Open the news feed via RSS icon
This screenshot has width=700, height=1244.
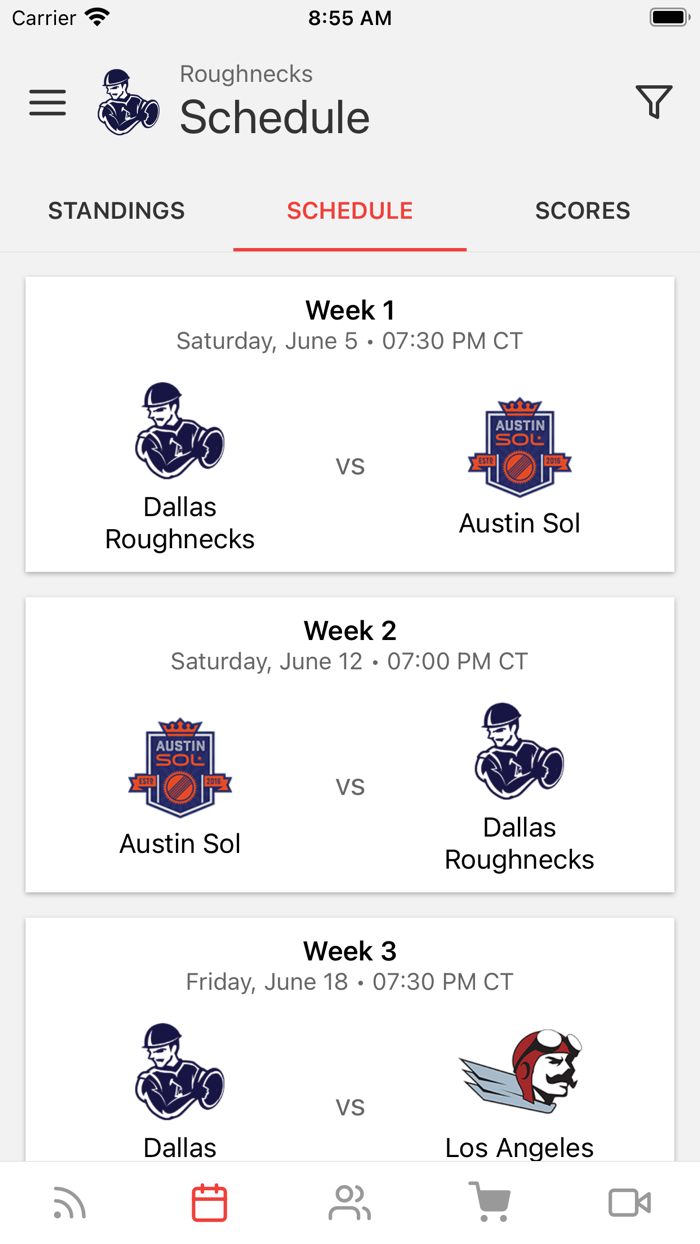point(68,1202)
